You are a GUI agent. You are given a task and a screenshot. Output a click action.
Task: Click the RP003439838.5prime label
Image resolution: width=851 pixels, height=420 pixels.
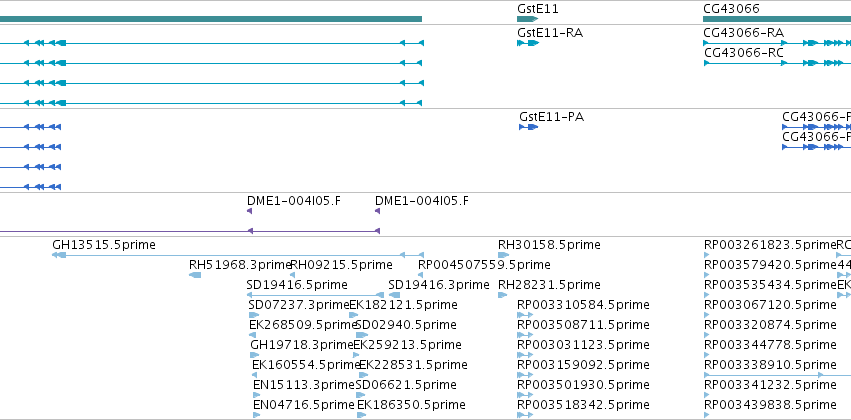[x=770, y=405]
